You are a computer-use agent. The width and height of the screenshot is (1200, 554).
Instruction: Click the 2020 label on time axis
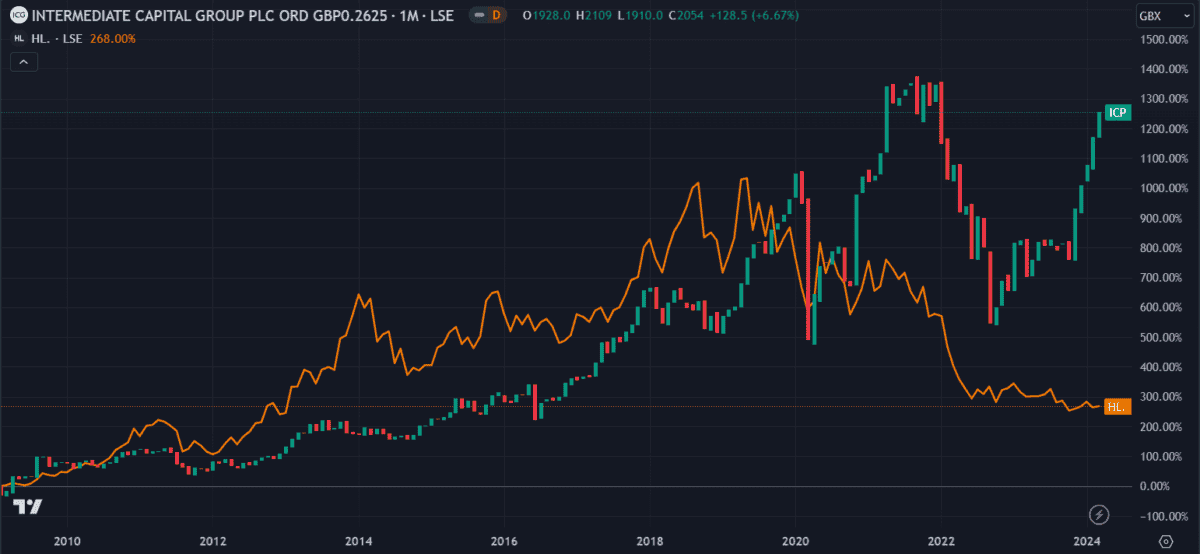click(796, 541)
